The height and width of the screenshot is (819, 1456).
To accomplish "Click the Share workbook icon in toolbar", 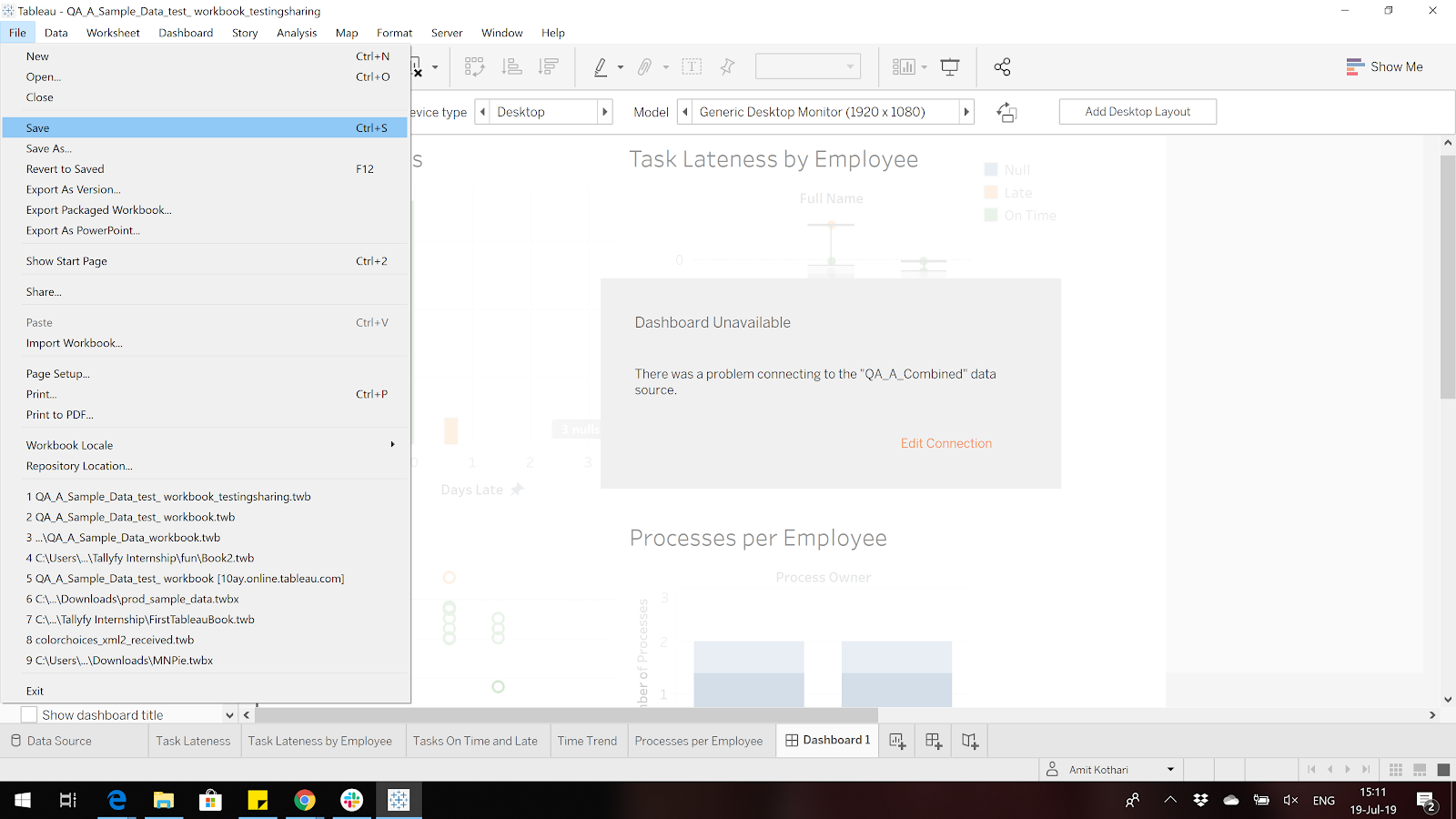I will click(1002, 66).
